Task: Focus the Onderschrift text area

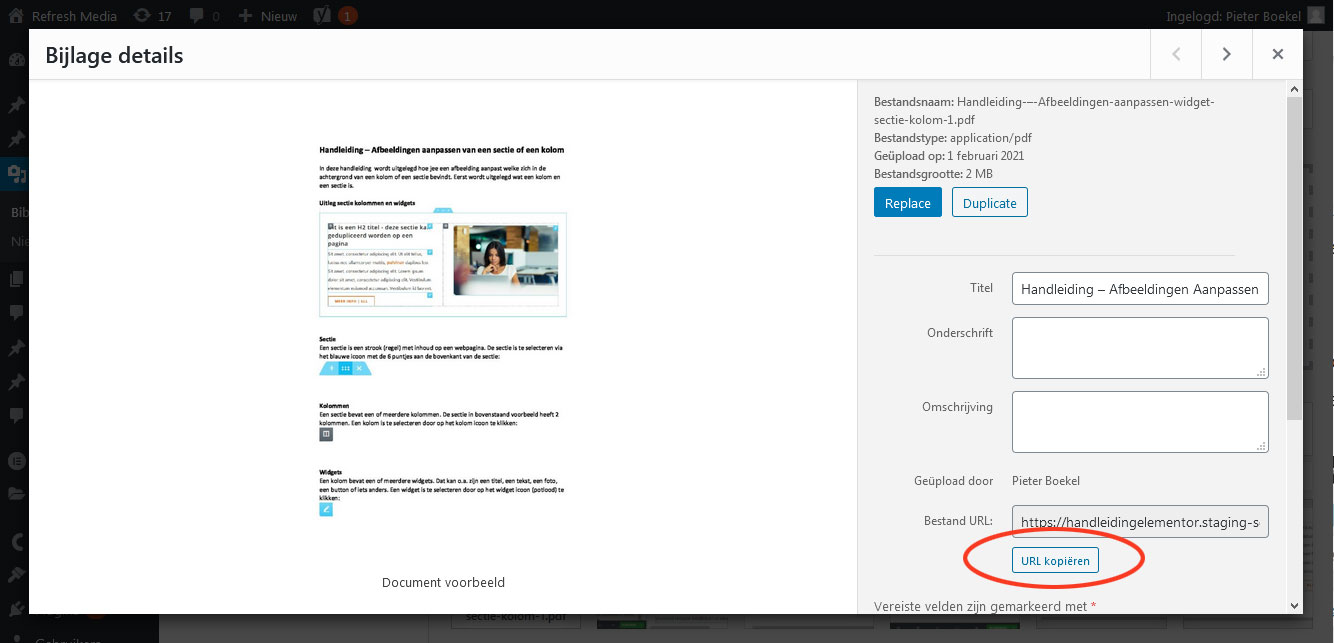Action: click(x=1140, y=347)
